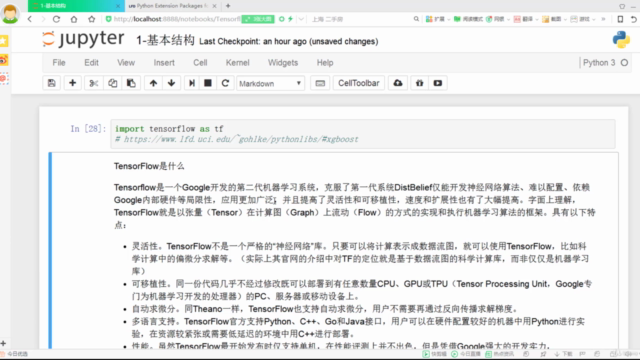Close the Python Extension Packages tab

coord(214,6)
